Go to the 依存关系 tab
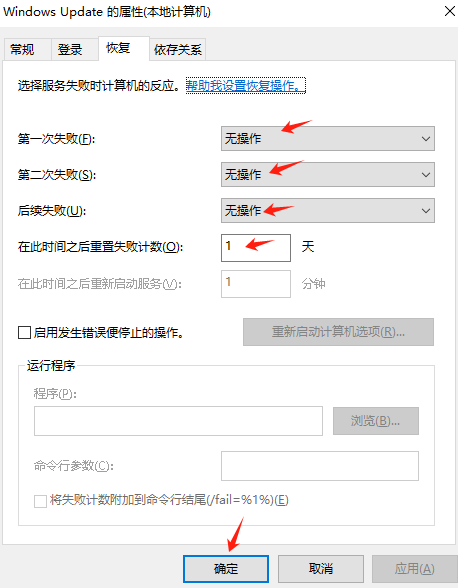Screen dimensions: 458x588 [x=177, y=49]
